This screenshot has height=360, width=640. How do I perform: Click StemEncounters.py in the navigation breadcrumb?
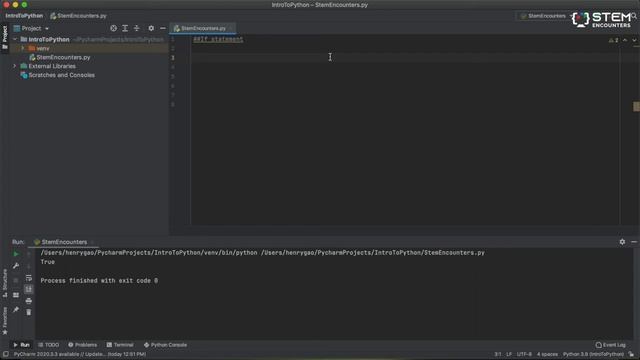[x=78, y=16]
